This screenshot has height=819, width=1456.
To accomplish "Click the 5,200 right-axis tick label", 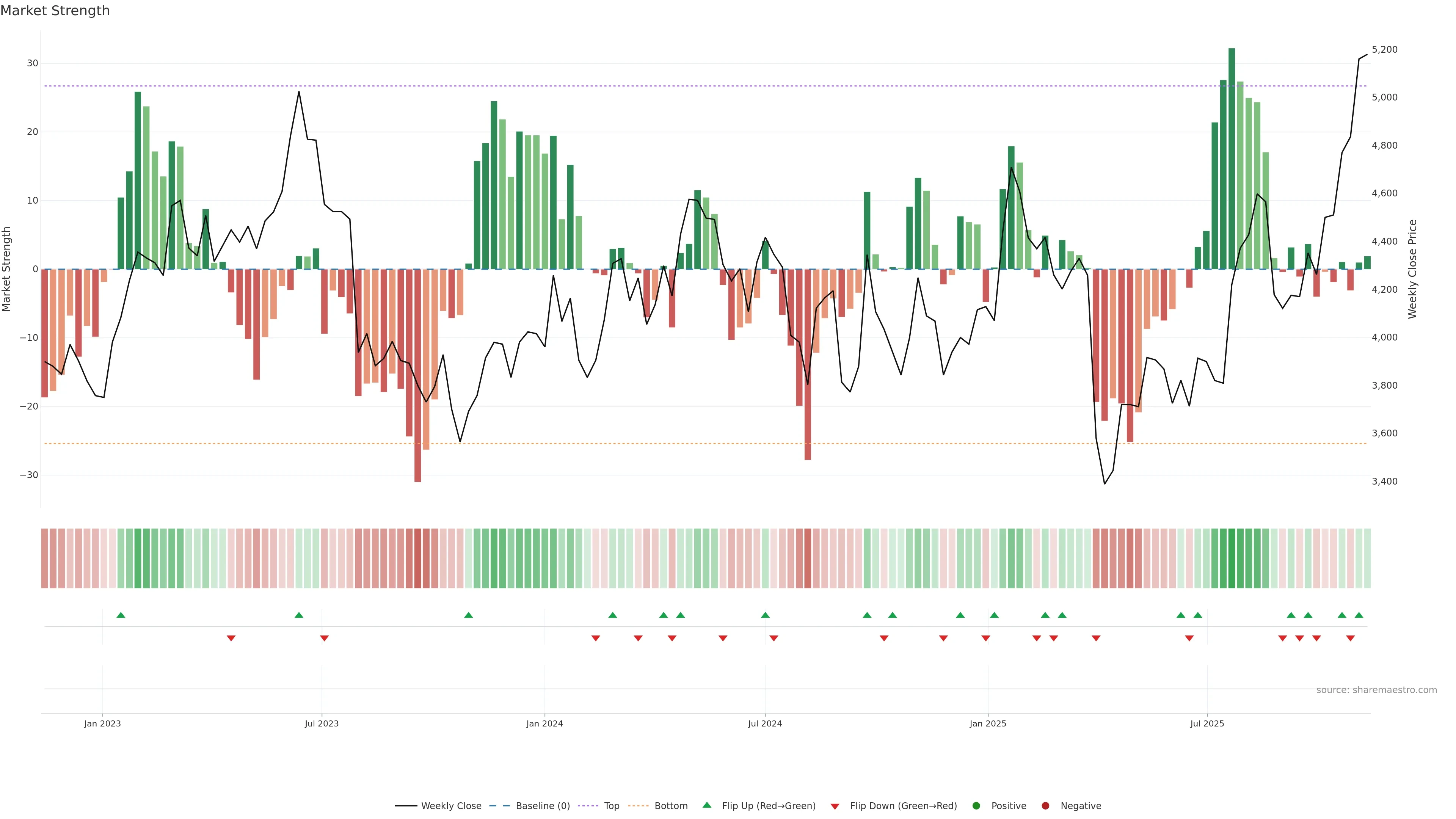I will tap(1384, 50).
